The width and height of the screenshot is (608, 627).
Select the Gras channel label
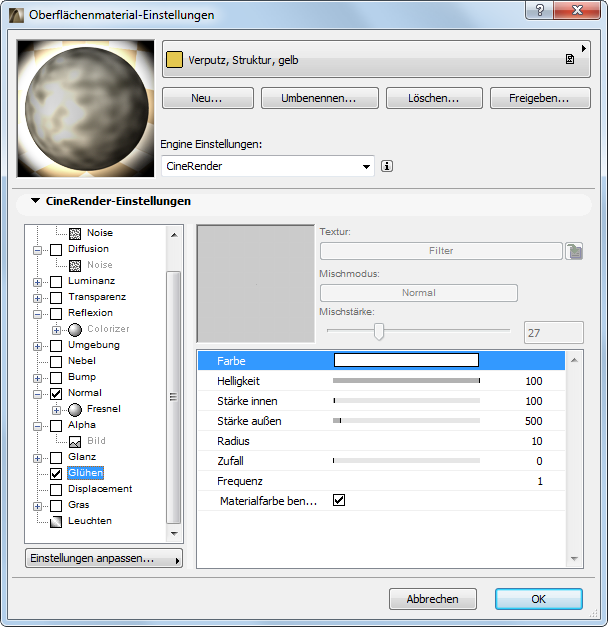coord(78,505)
